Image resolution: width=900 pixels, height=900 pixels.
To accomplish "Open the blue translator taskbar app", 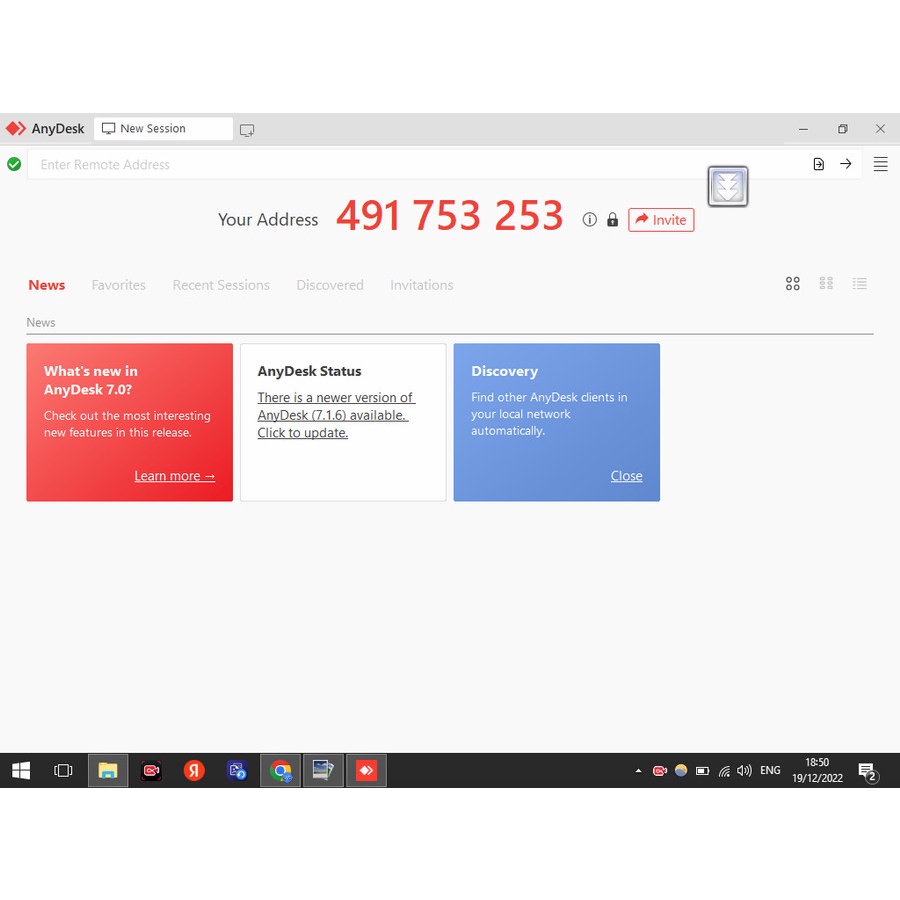I will pos(237,770).
